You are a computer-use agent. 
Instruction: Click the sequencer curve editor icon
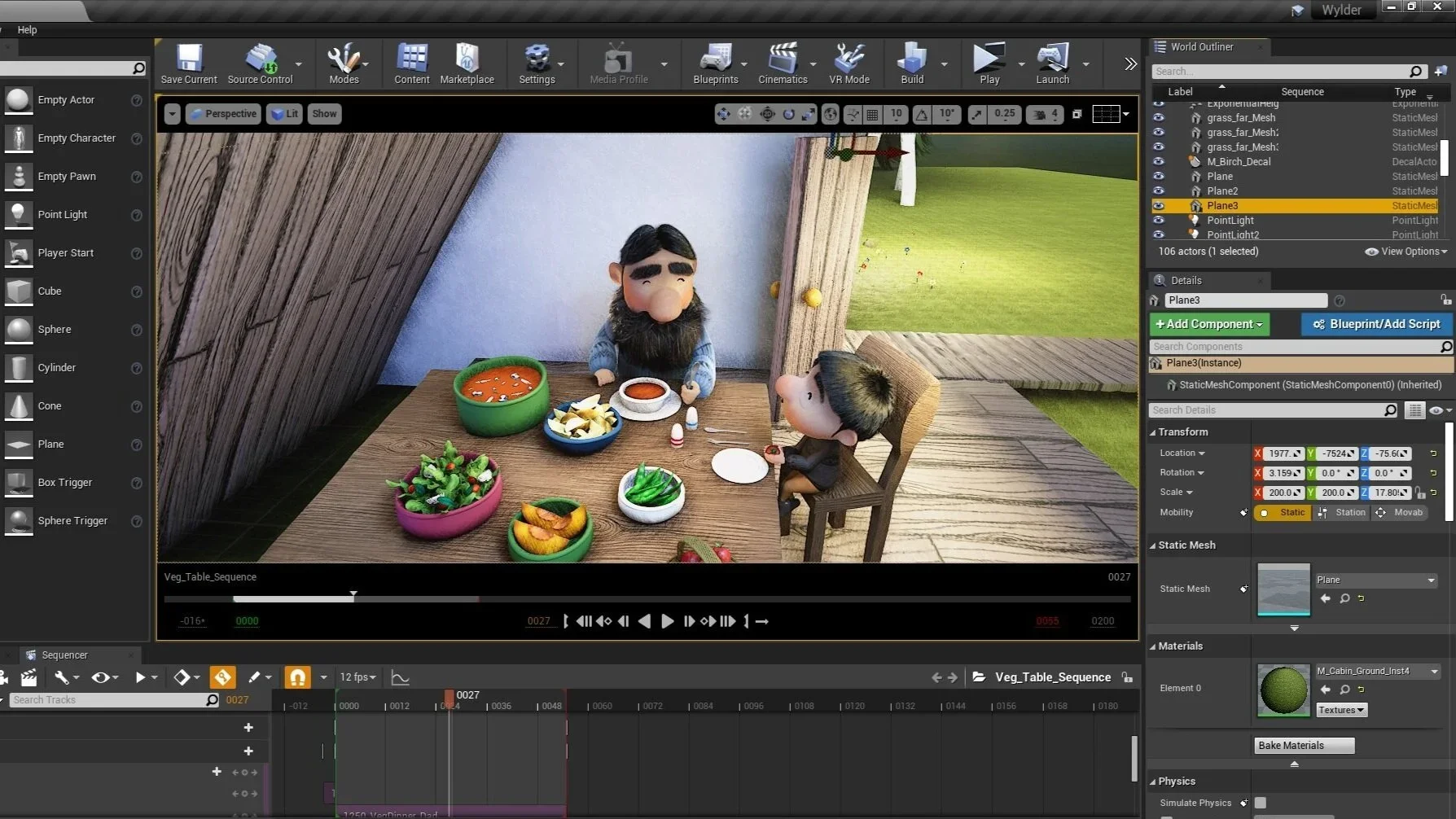pyautogui.click(x=400, y=677)
